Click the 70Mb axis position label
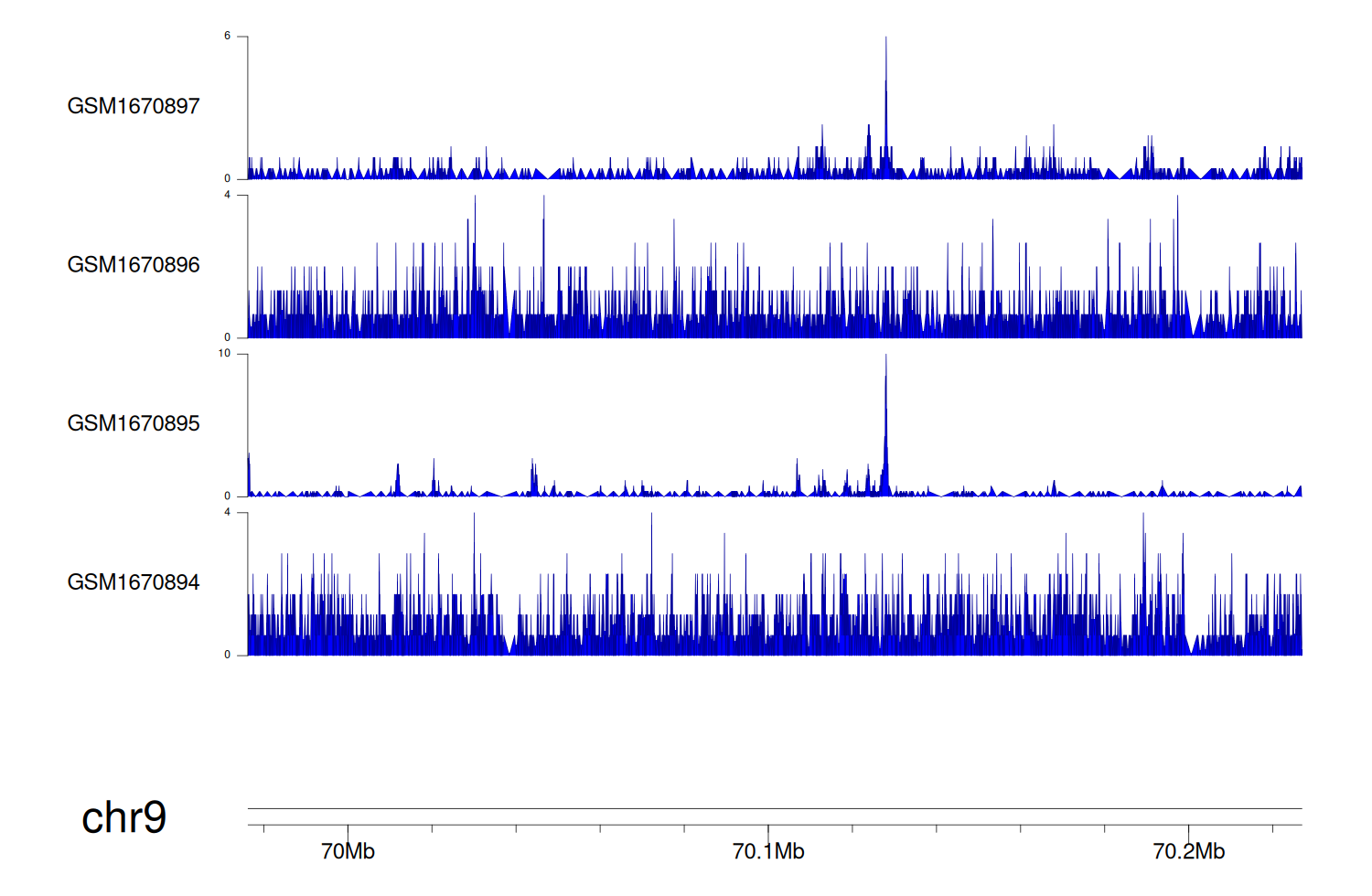The width and height of the screenshot is (1372, 896). [x=348, y=851]
